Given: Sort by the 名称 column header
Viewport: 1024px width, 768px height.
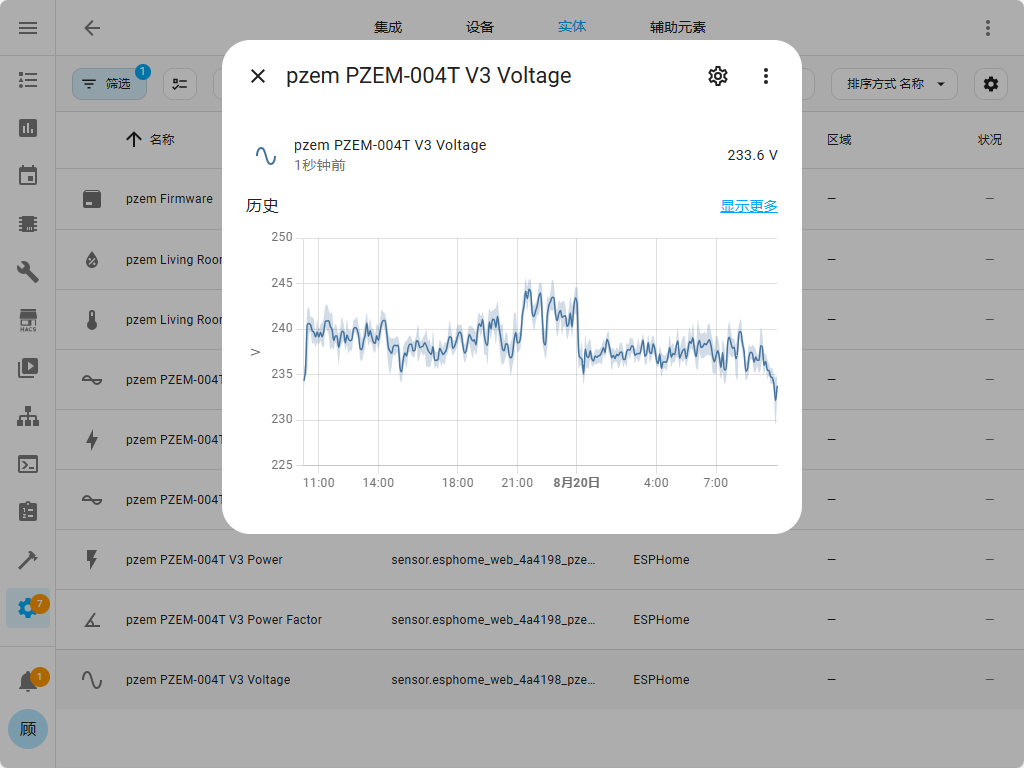Looking at the screenshot, I should coord(161,140).
